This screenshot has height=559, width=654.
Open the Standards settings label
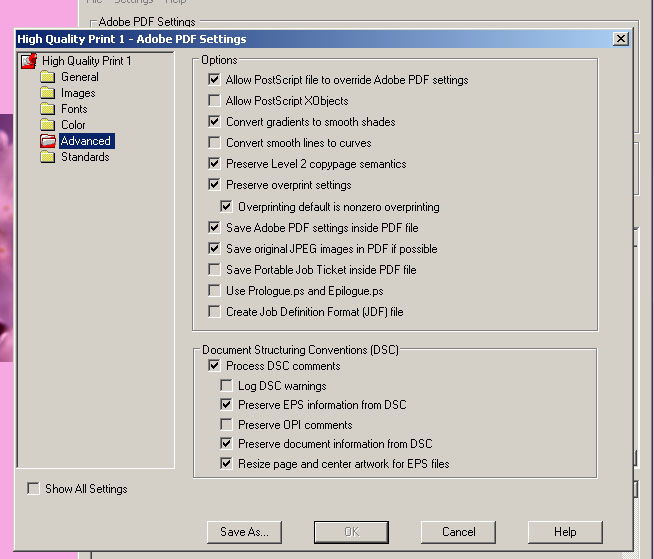pyautogui.click(x=85, y=157)
